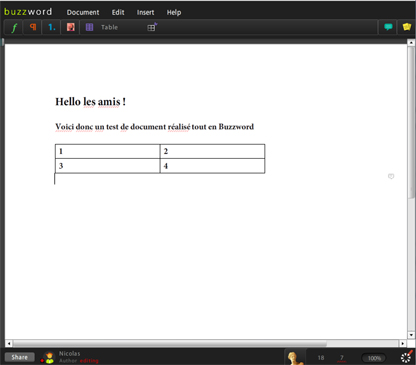Screen dimensions: 416x365
Task: Open the comments speech bubble icon
Action: click(x=388, y=27)
